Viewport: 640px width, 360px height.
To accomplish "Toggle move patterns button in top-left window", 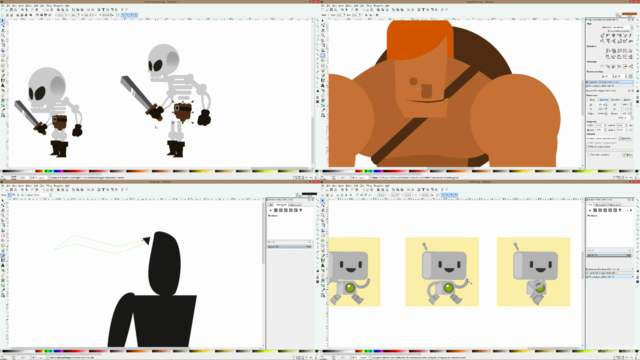I will [136, 15].
